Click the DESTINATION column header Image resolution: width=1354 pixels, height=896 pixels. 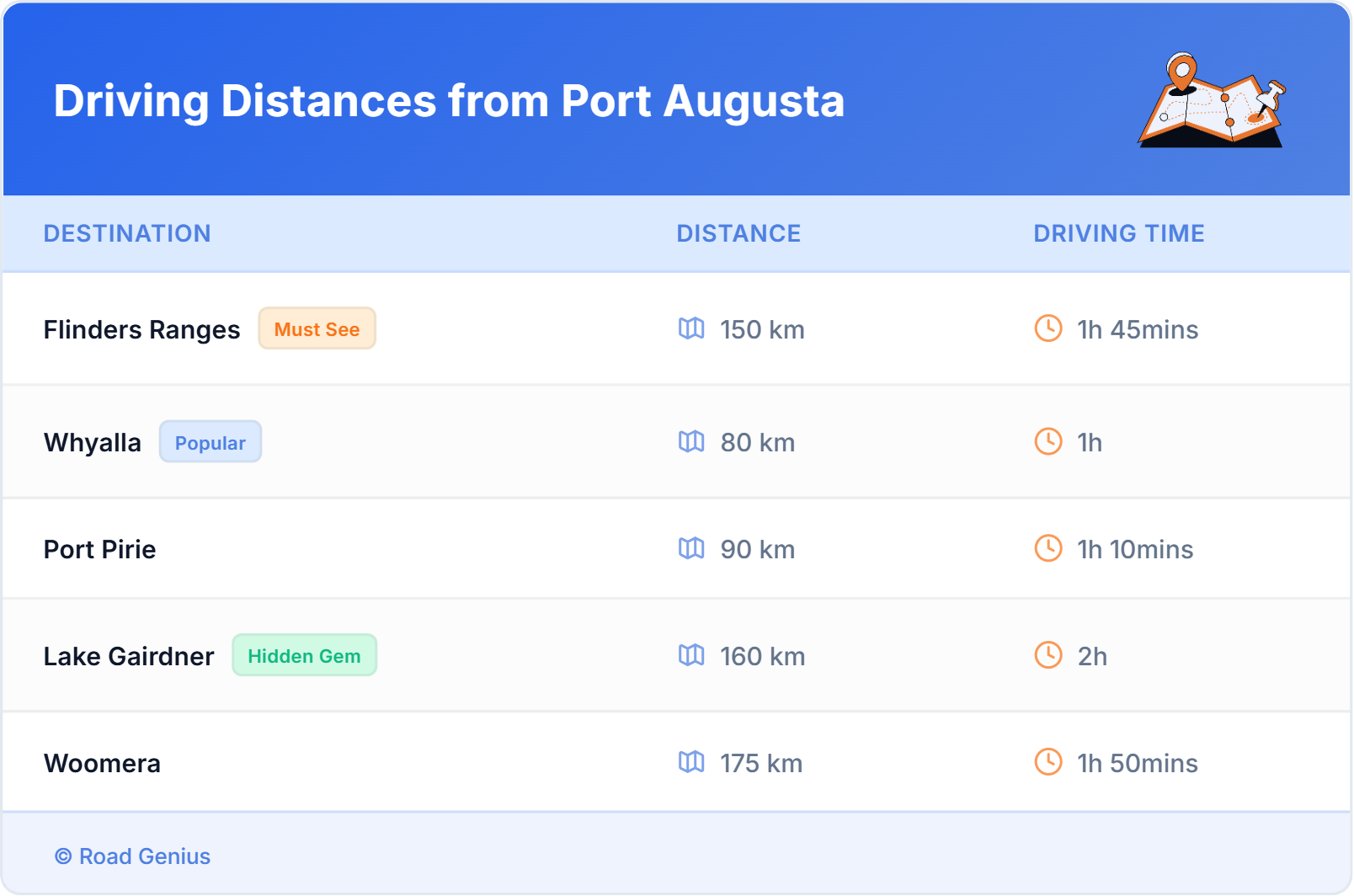(128, 233)
